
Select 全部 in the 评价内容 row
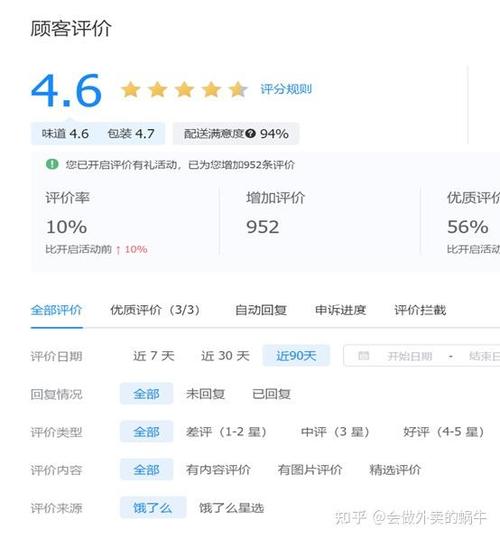pyautogui.click(x=146, y=470)
